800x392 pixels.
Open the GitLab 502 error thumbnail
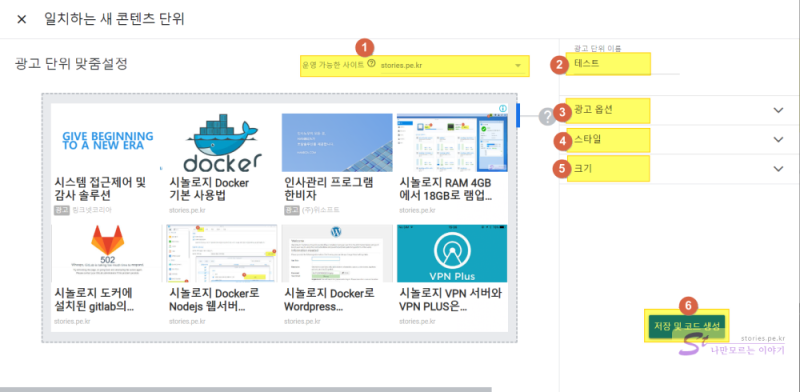tap(108, 253)
